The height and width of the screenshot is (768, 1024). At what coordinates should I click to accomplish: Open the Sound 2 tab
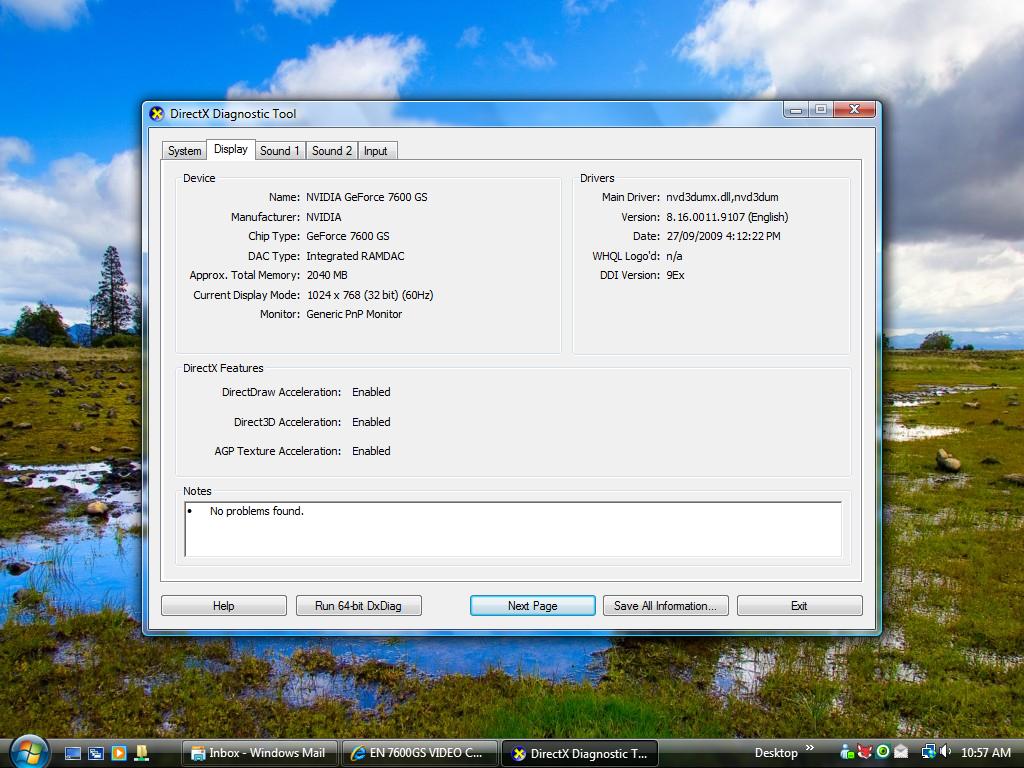pos(332,151)
